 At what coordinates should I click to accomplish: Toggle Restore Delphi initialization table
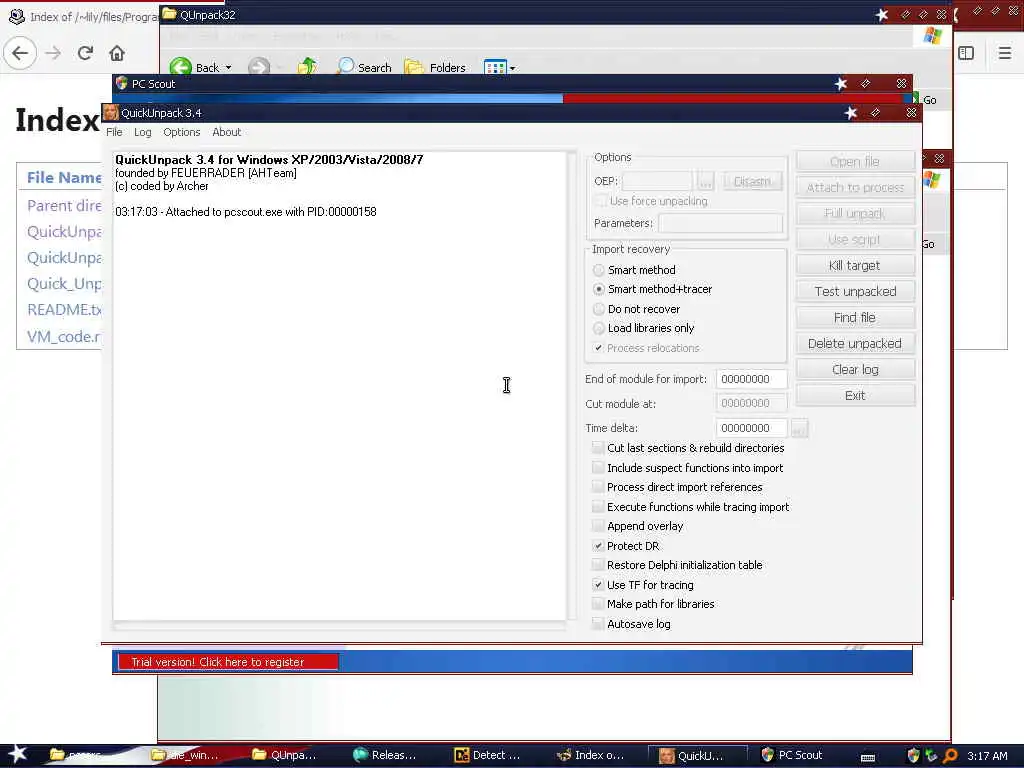coord(598,565)
